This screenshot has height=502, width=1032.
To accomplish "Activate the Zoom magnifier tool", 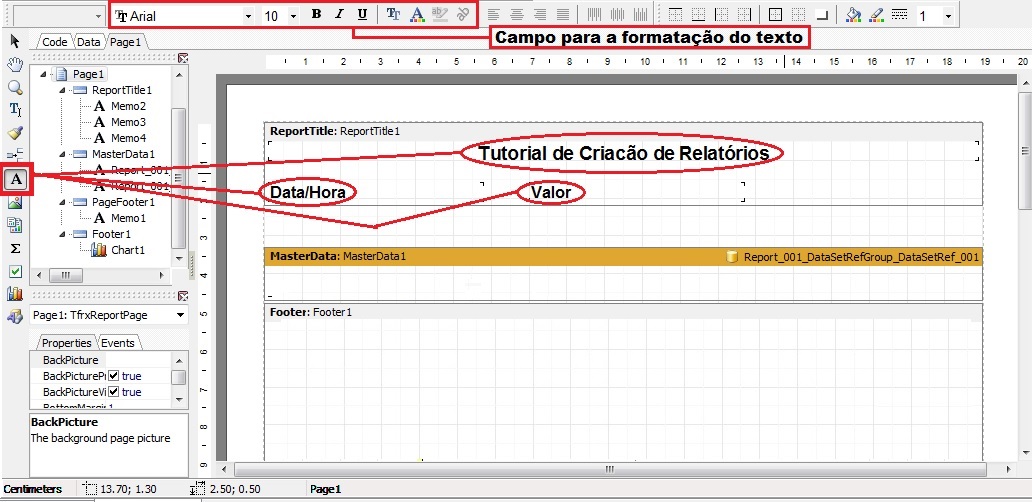I will click(15, 88).
